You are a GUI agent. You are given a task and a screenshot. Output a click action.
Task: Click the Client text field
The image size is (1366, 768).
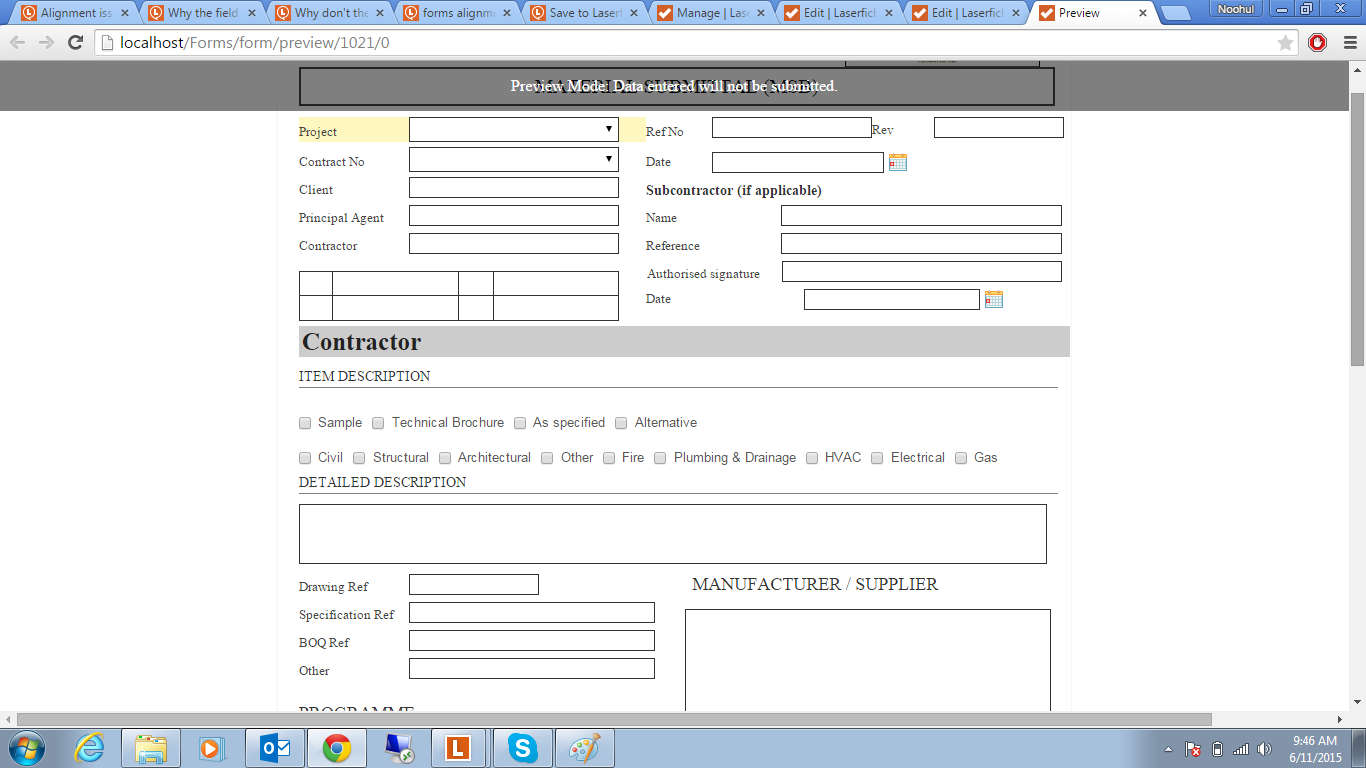(513, 188)
